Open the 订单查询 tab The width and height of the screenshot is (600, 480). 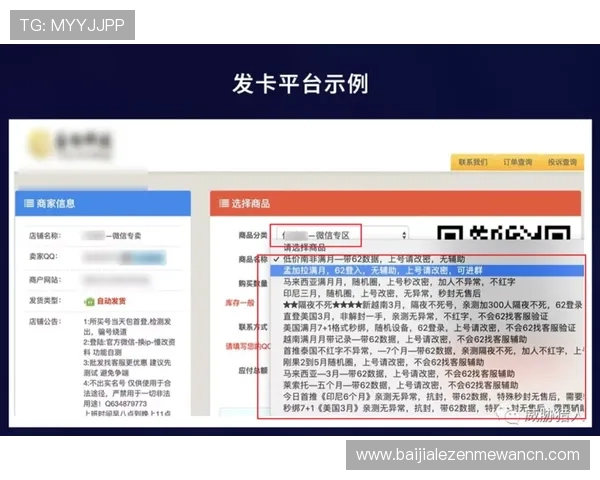click(x=517, y=162)
